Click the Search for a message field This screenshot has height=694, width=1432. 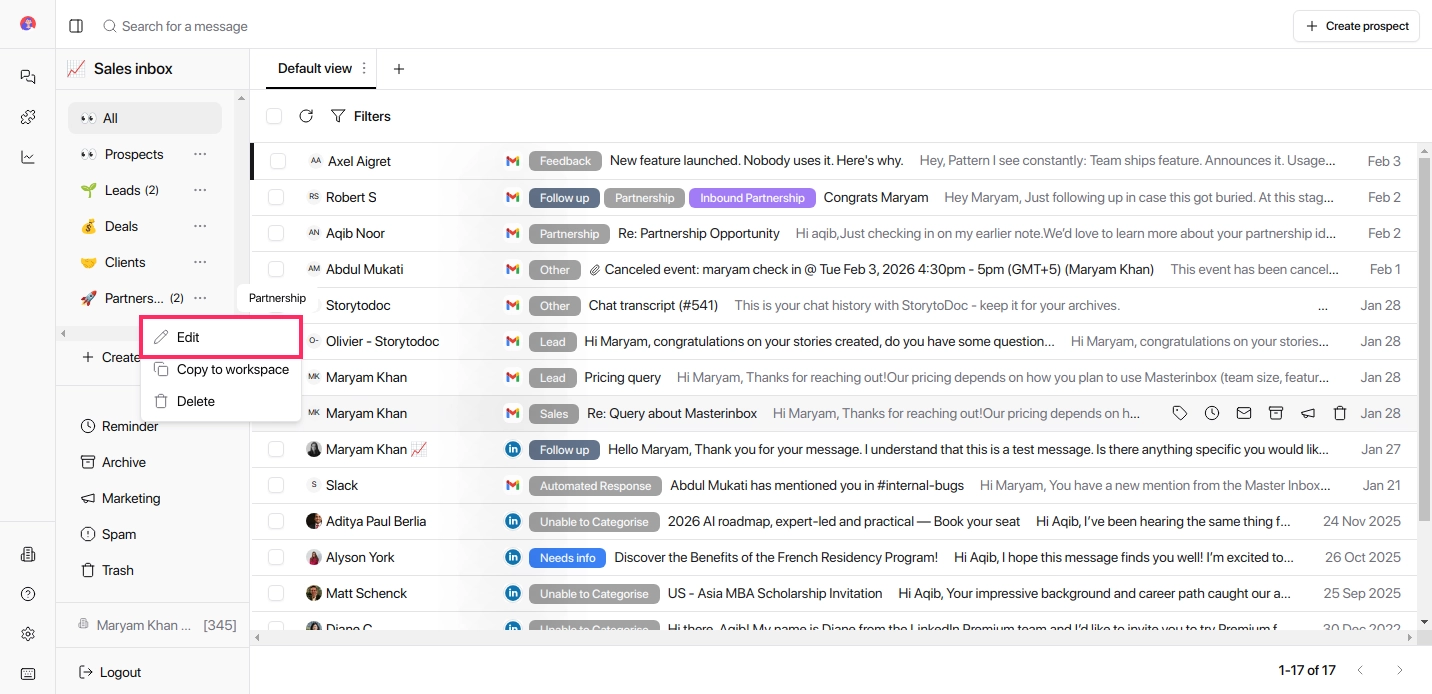pyautogui.click(x=186, y=26)
